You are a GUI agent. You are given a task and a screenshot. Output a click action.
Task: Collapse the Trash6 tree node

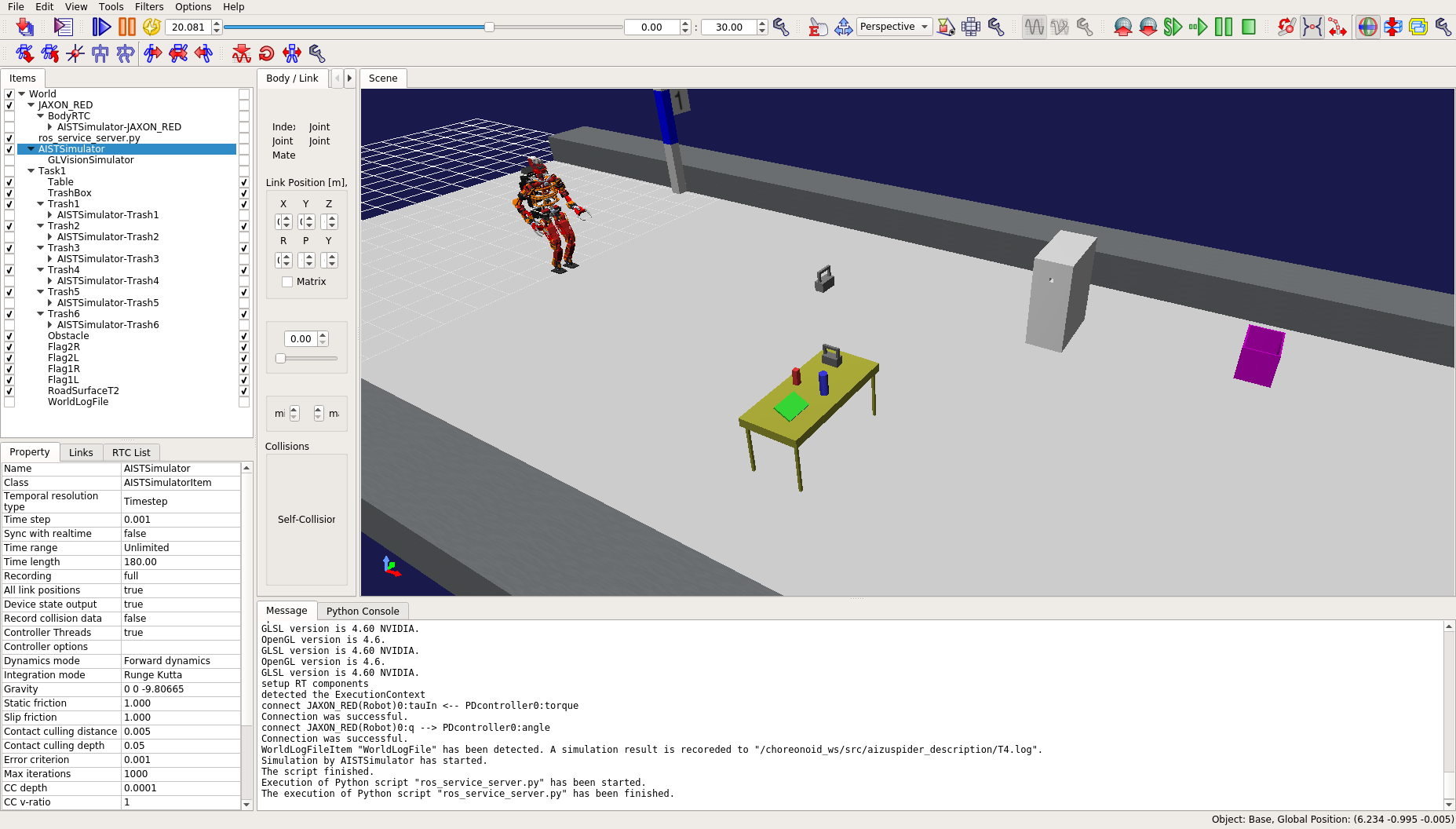click(x=41, y=314)
